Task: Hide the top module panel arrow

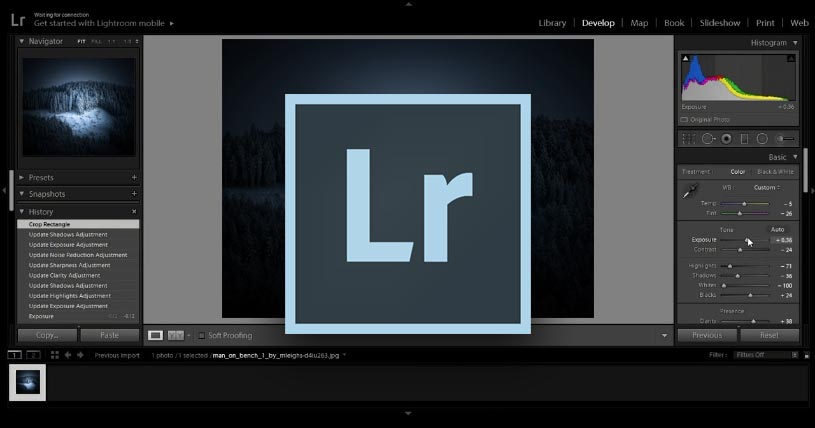Action: tap(409, 4)
